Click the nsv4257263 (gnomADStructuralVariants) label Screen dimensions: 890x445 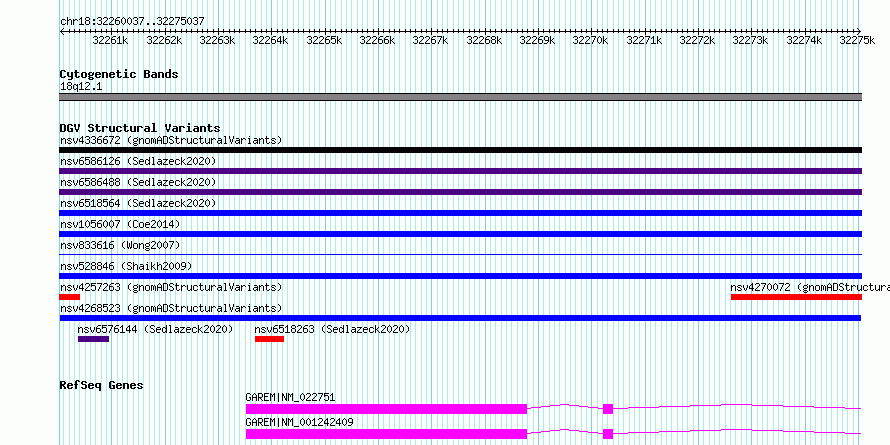coord(171,287)
